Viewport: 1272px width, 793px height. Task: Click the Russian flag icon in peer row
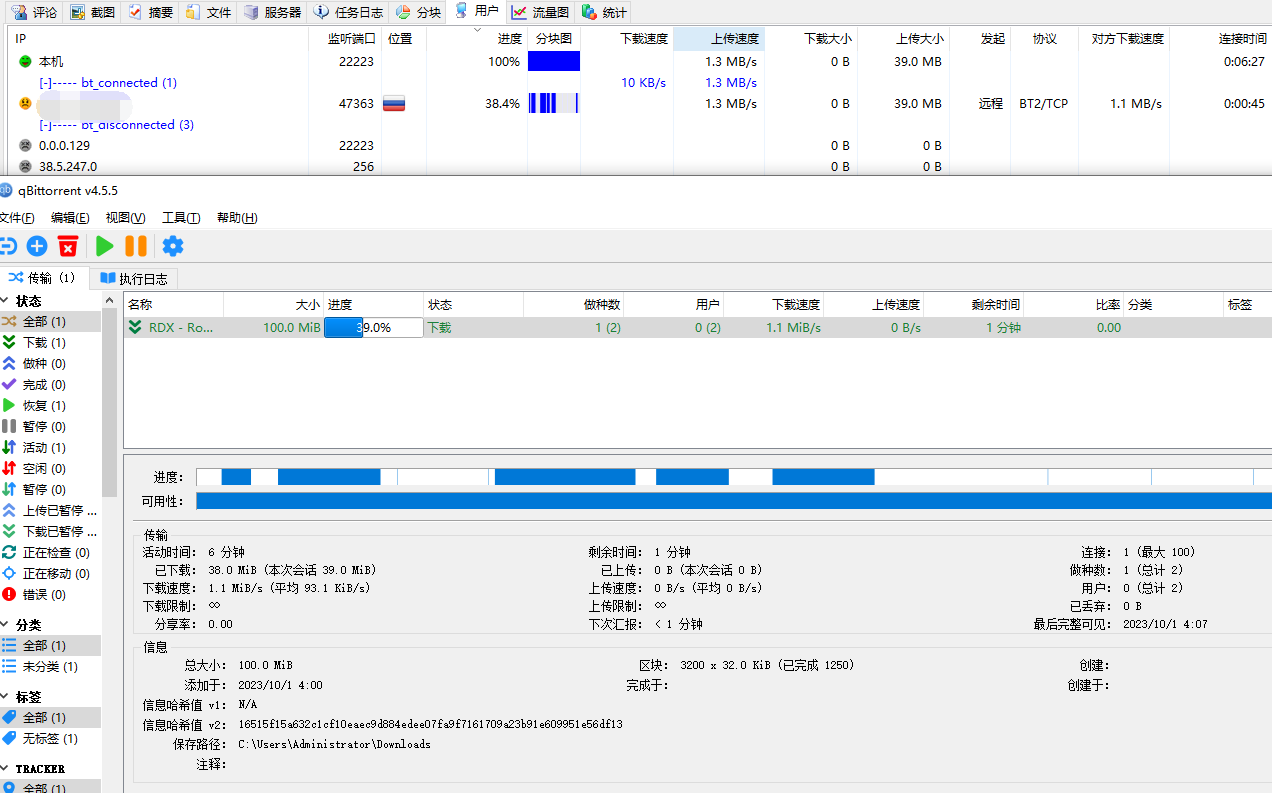394,104
